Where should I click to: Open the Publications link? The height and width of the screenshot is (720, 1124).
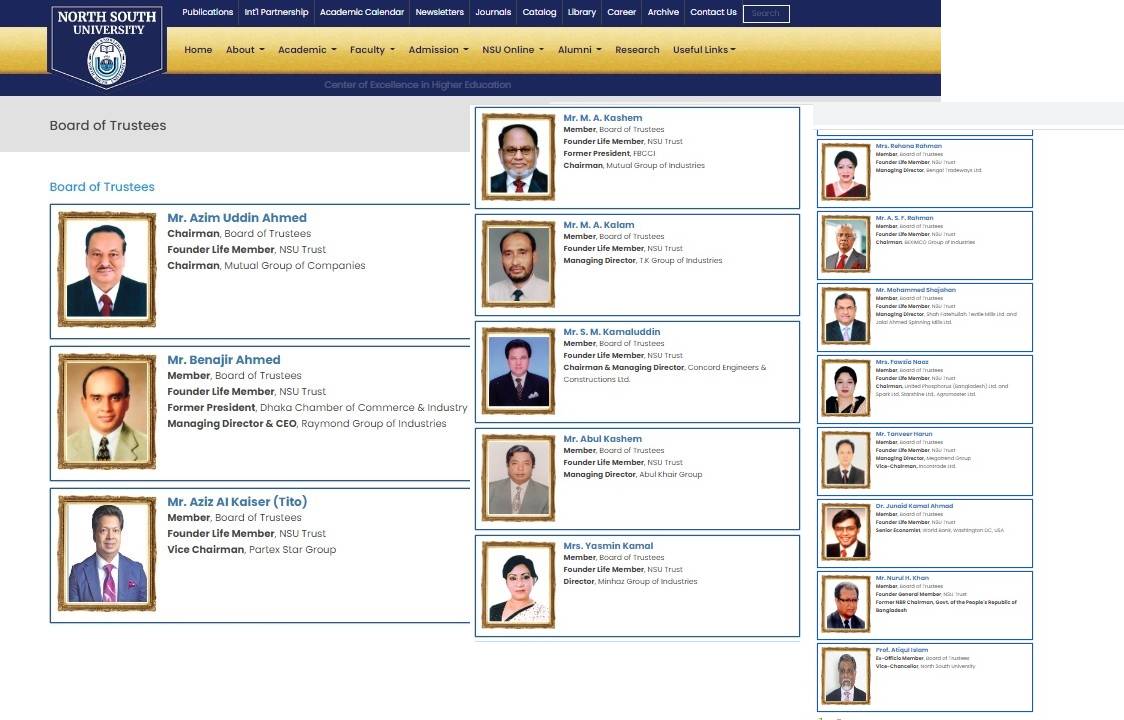(207, 12)
